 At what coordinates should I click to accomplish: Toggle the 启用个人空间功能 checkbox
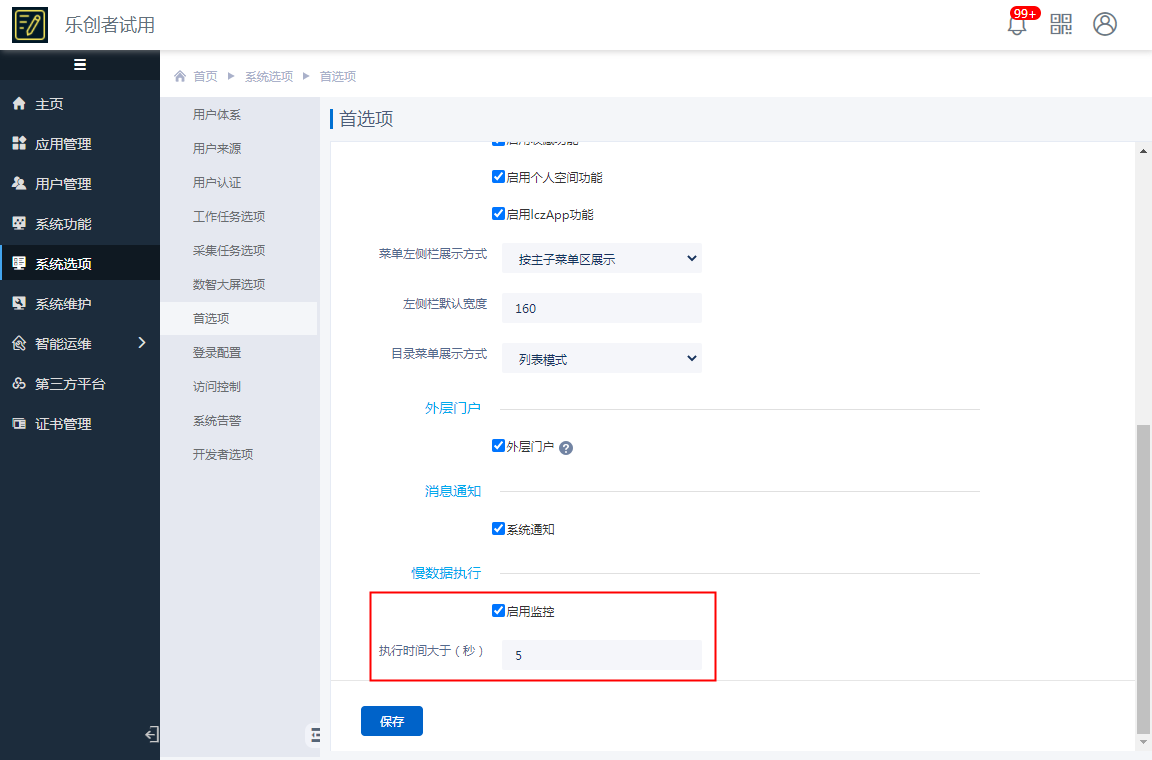[498, 177]
